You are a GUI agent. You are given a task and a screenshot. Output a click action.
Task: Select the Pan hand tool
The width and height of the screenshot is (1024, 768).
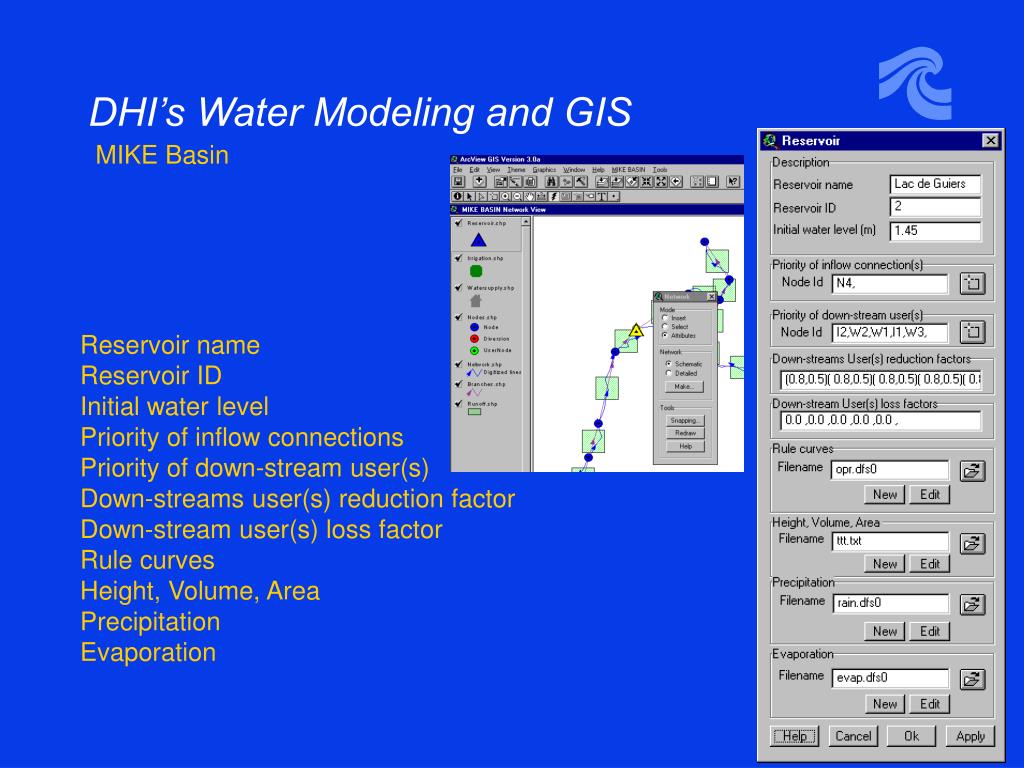point(530,197)
